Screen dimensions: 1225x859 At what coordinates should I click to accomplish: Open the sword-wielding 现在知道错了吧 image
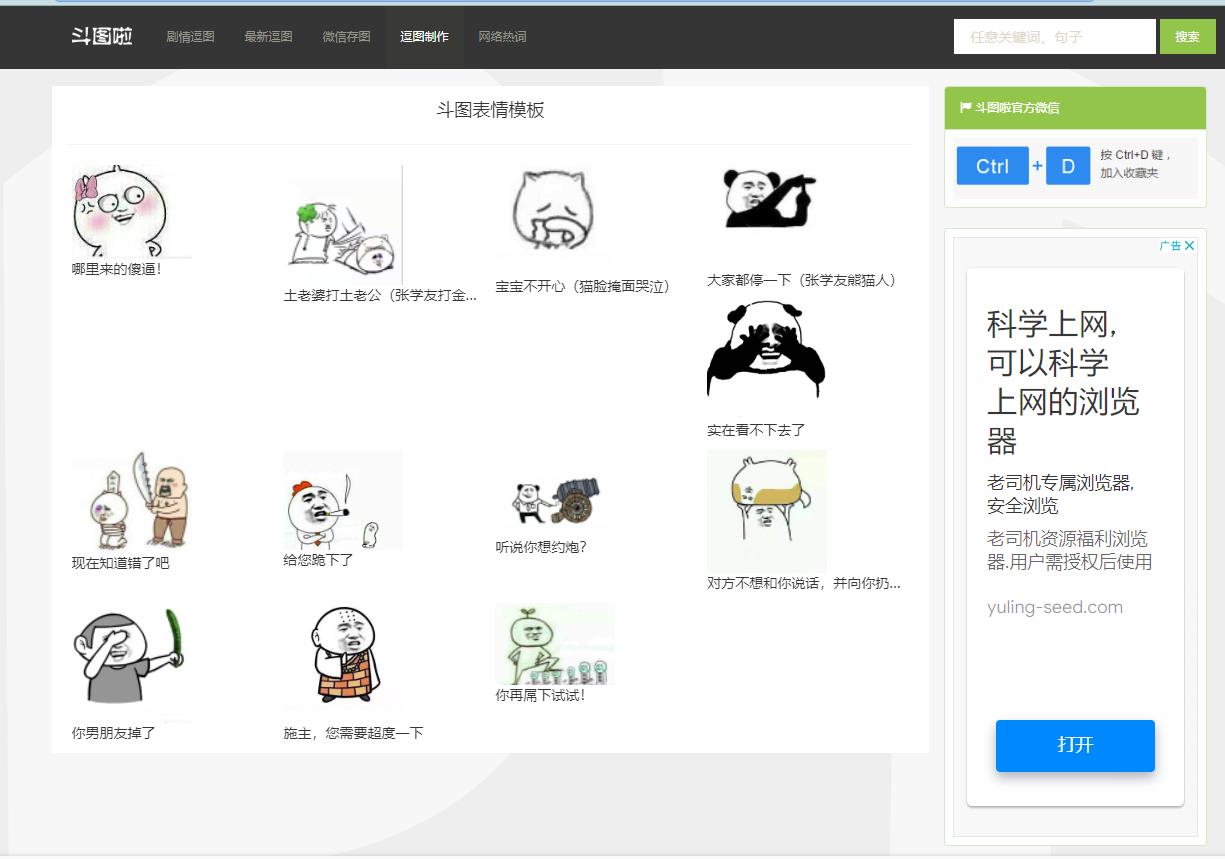tap(132, 500)
